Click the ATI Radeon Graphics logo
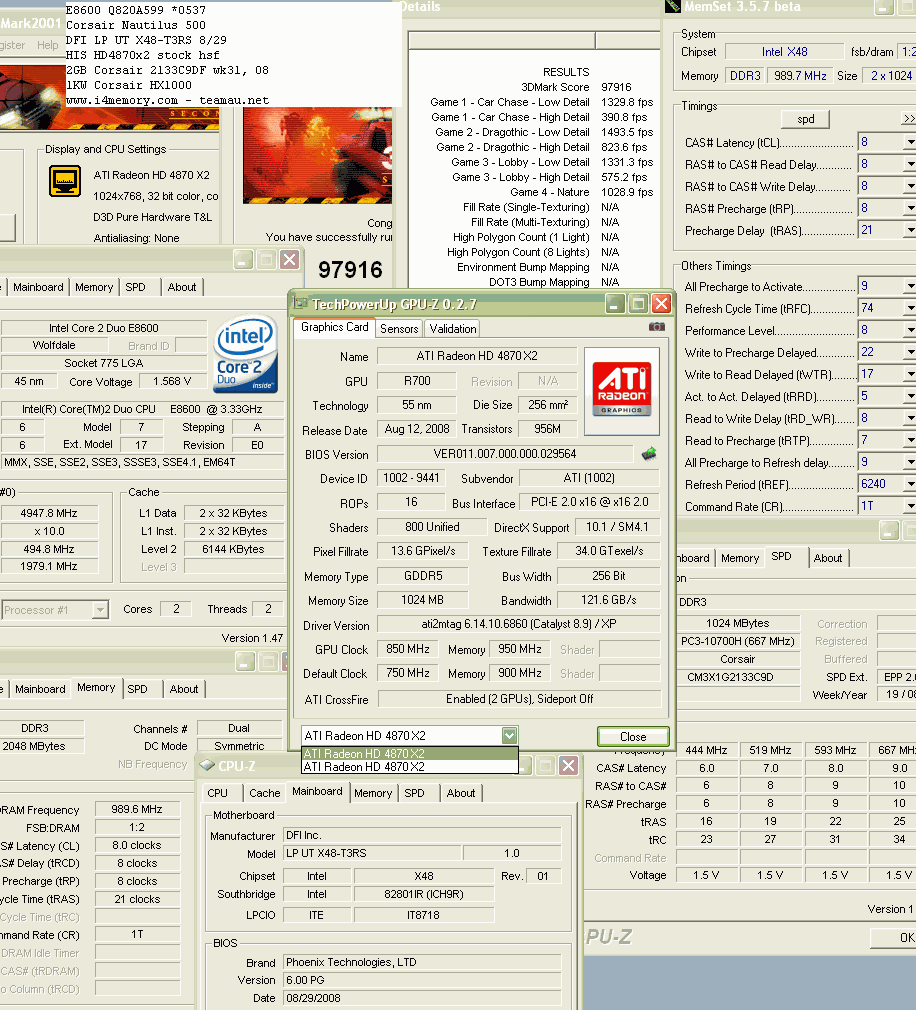This screenshot has width=916, height=1010. (622, 391)
